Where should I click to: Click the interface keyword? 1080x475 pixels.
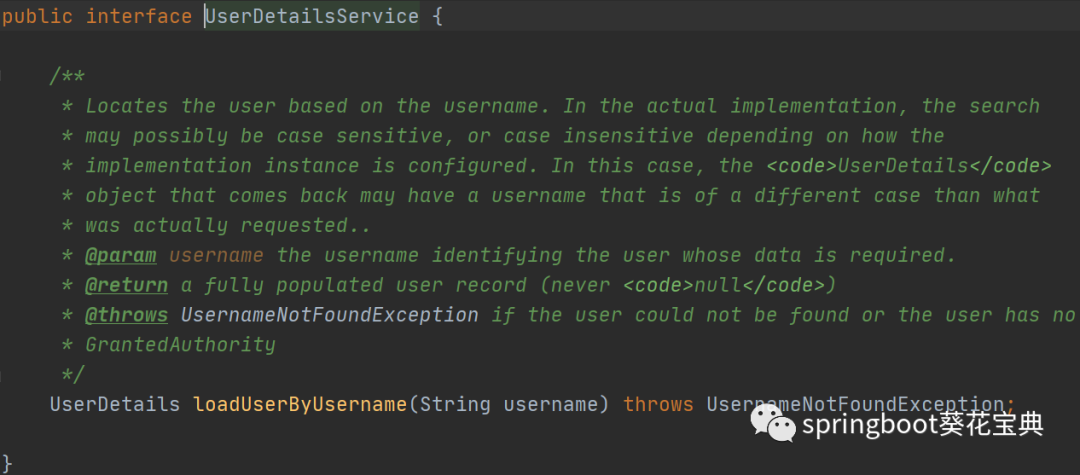139,16
